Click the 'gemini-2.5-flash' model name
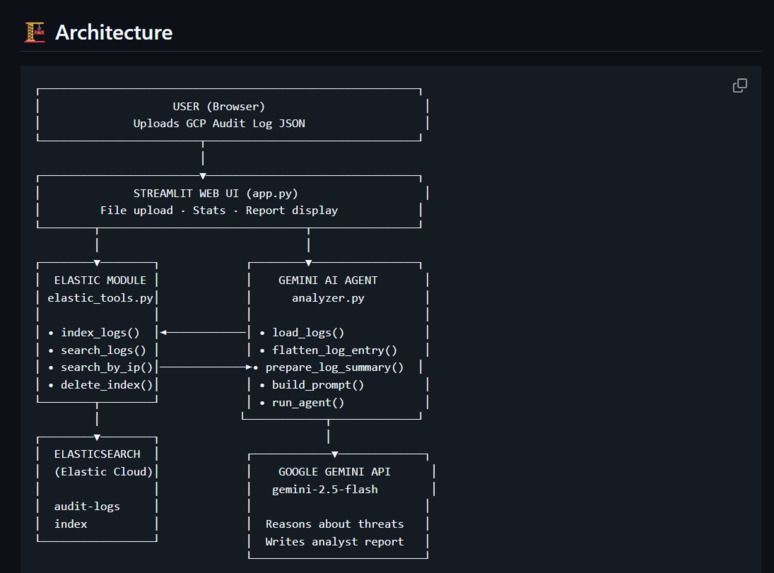Screen dimensions: 774x573 [x=325, y=490]
